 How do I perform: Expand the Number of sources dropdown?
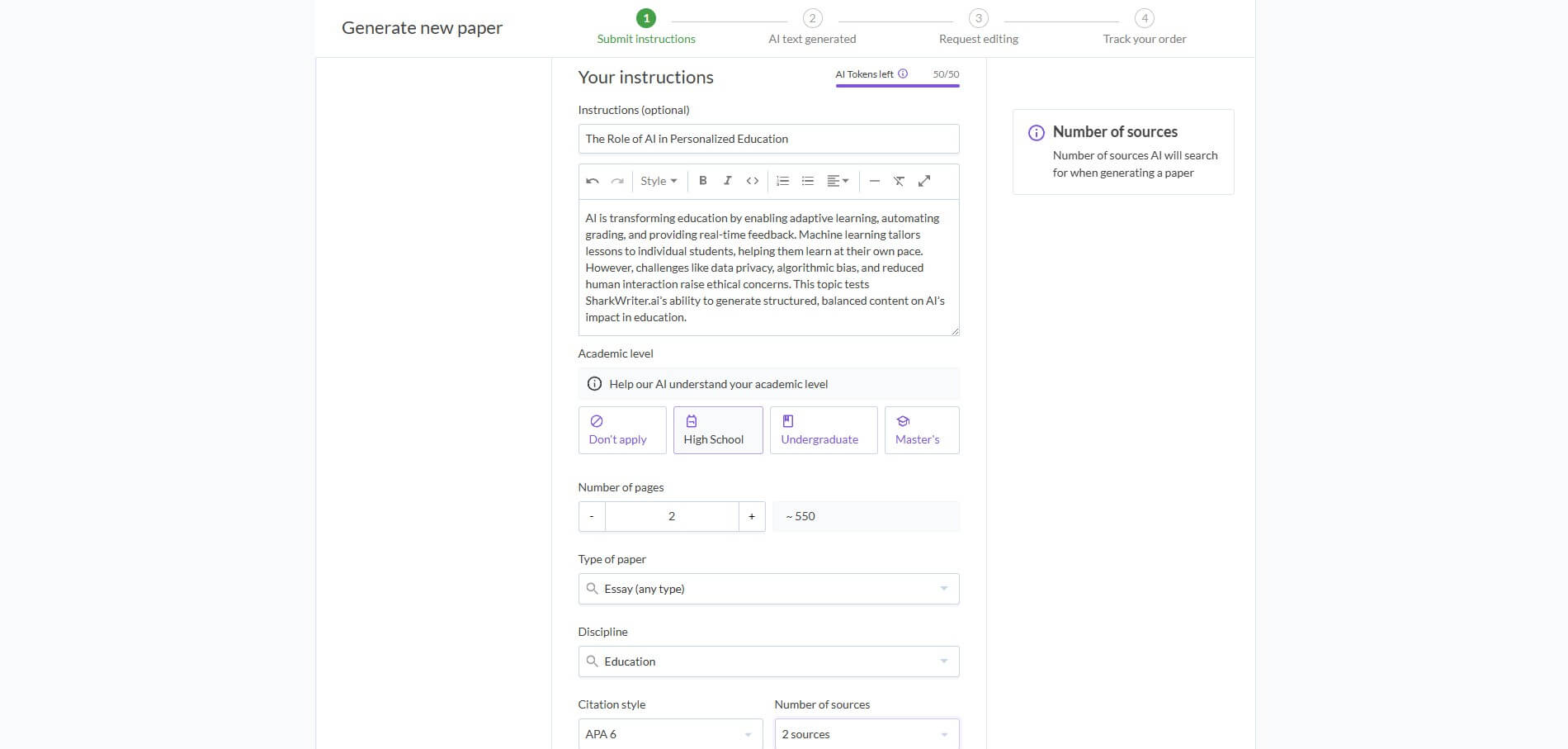(866, 733)
